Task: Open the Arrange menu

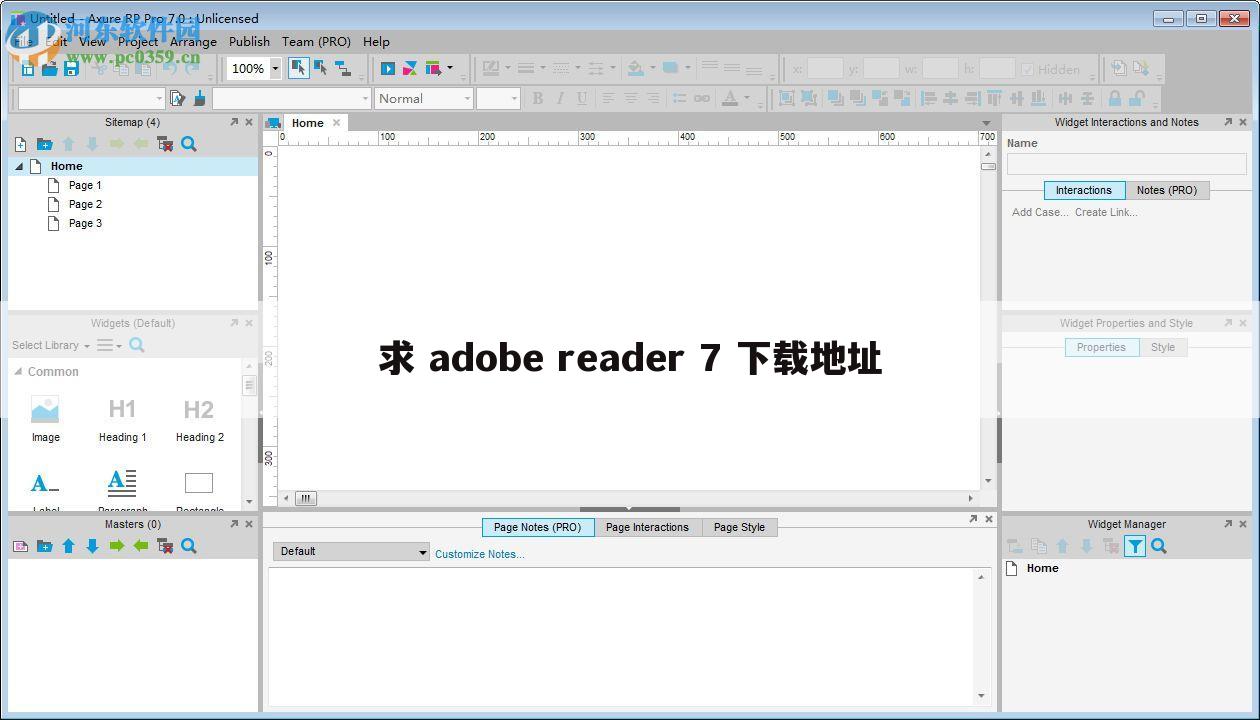Action: tap(193, 41)
